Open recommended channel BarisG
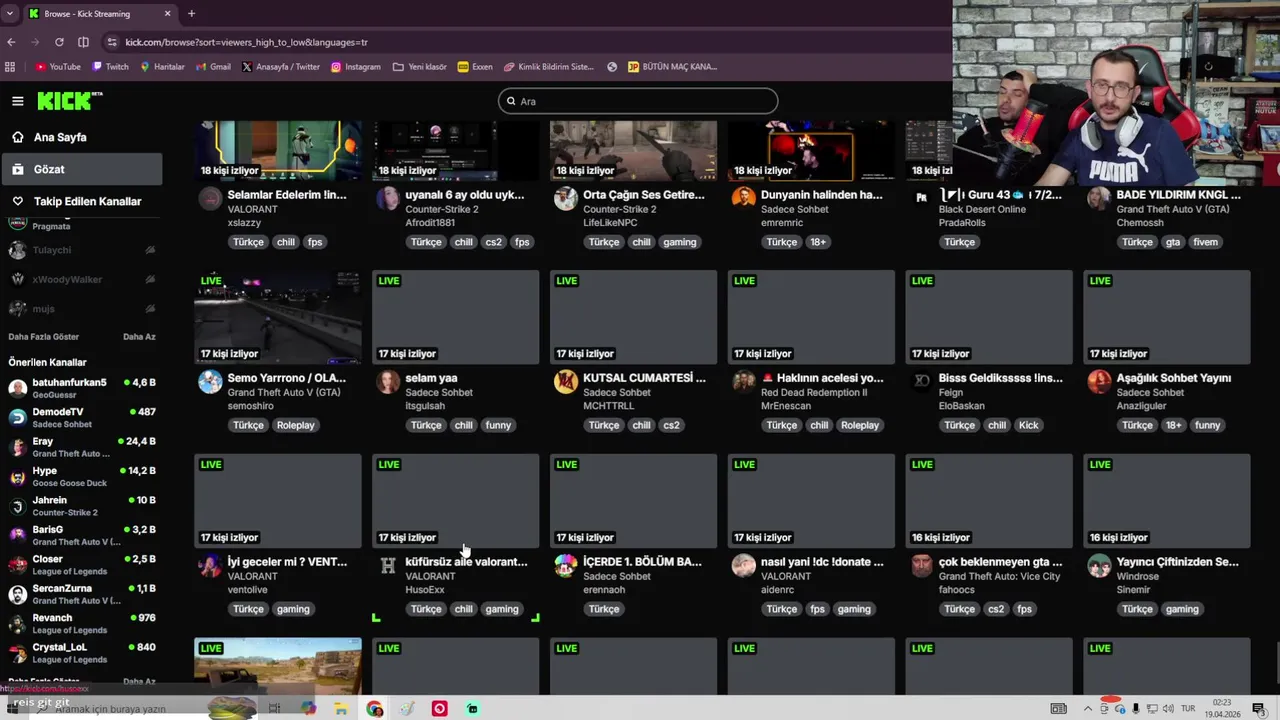This screenshot has height=720, width=1280. click(x=82, y=535)
